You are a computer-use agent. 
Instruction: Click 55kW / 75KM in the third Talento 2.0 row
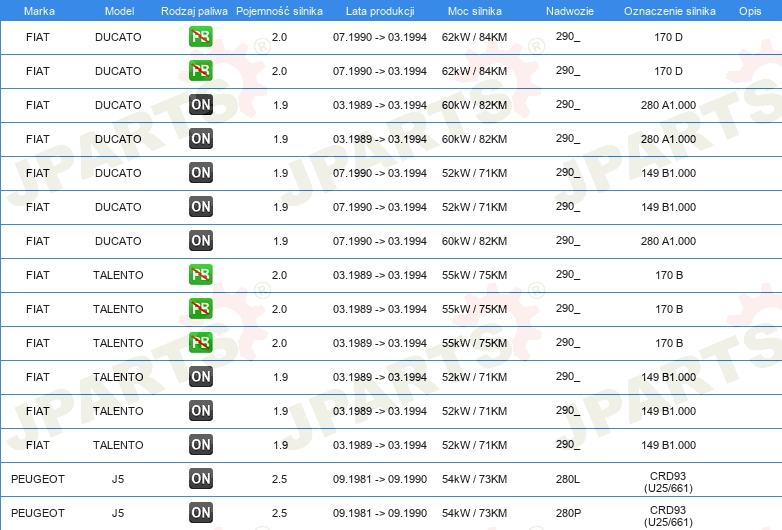[474, 343]
